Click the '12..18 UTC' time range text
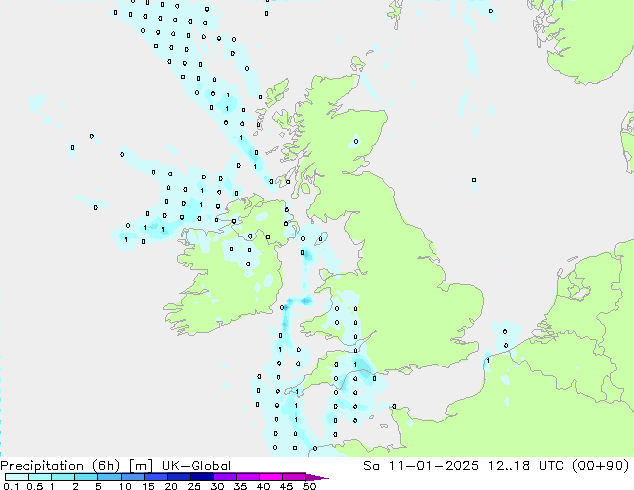The height and width of the screenshot is (490, 634). (x=525, y=466)
